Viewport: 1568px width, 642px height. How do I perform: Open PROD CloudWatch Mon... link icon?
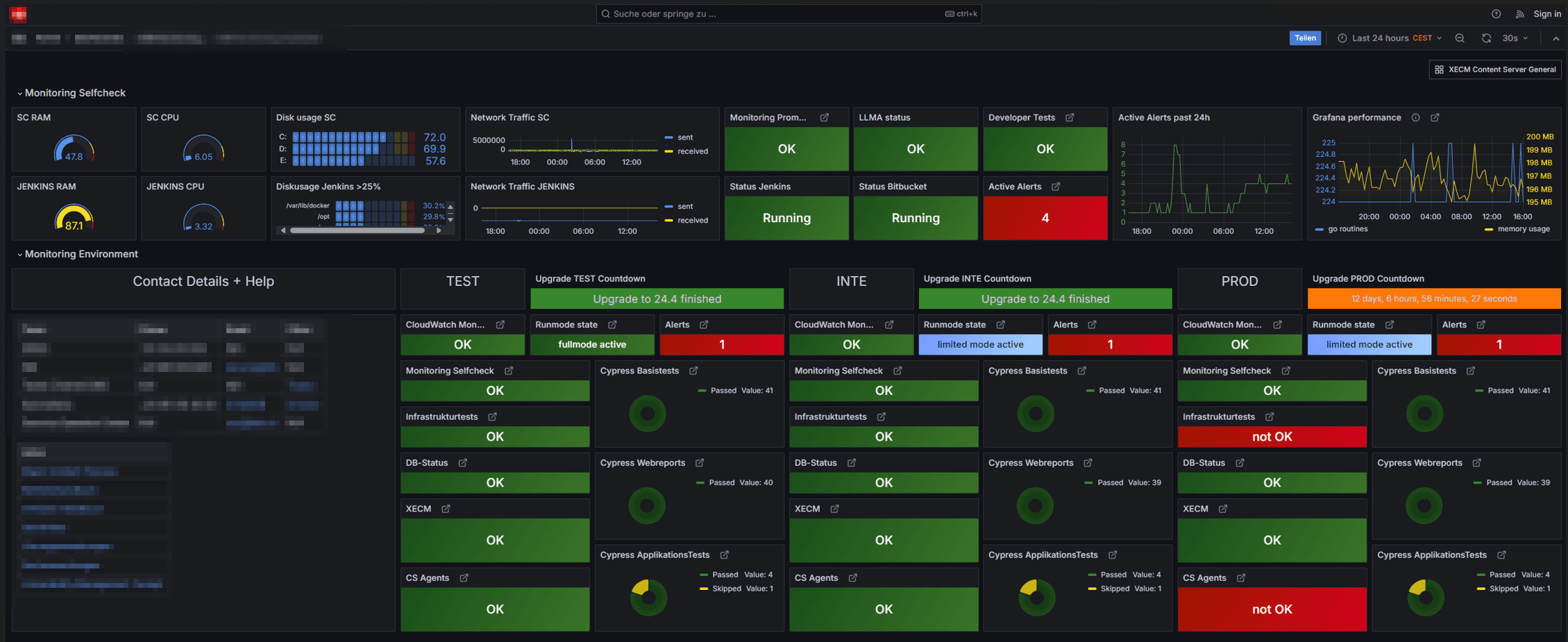click(x=1277, y=325)
